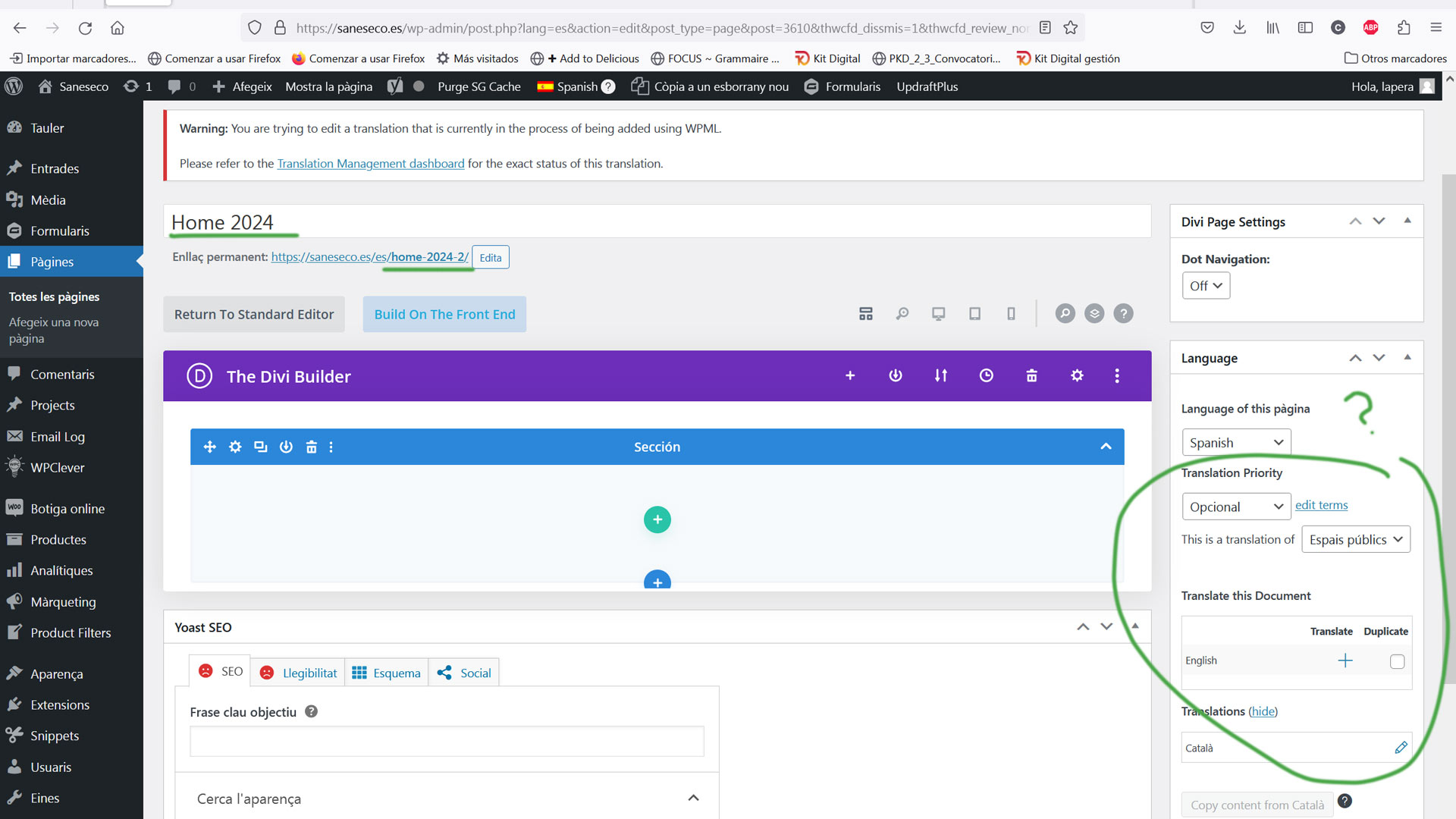Bookmark this page with star icon
Screen dimensions: 1456x819
1071,28
